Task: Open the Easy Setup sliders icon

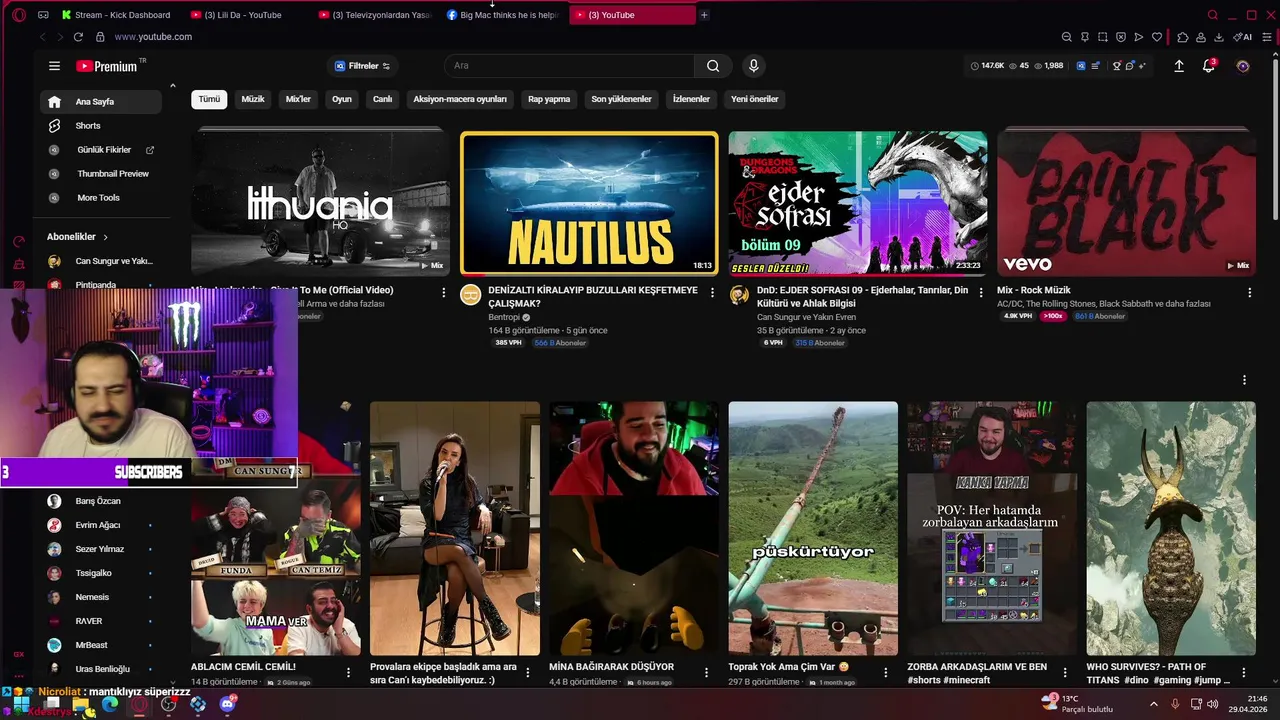Action: [1265, 37]
